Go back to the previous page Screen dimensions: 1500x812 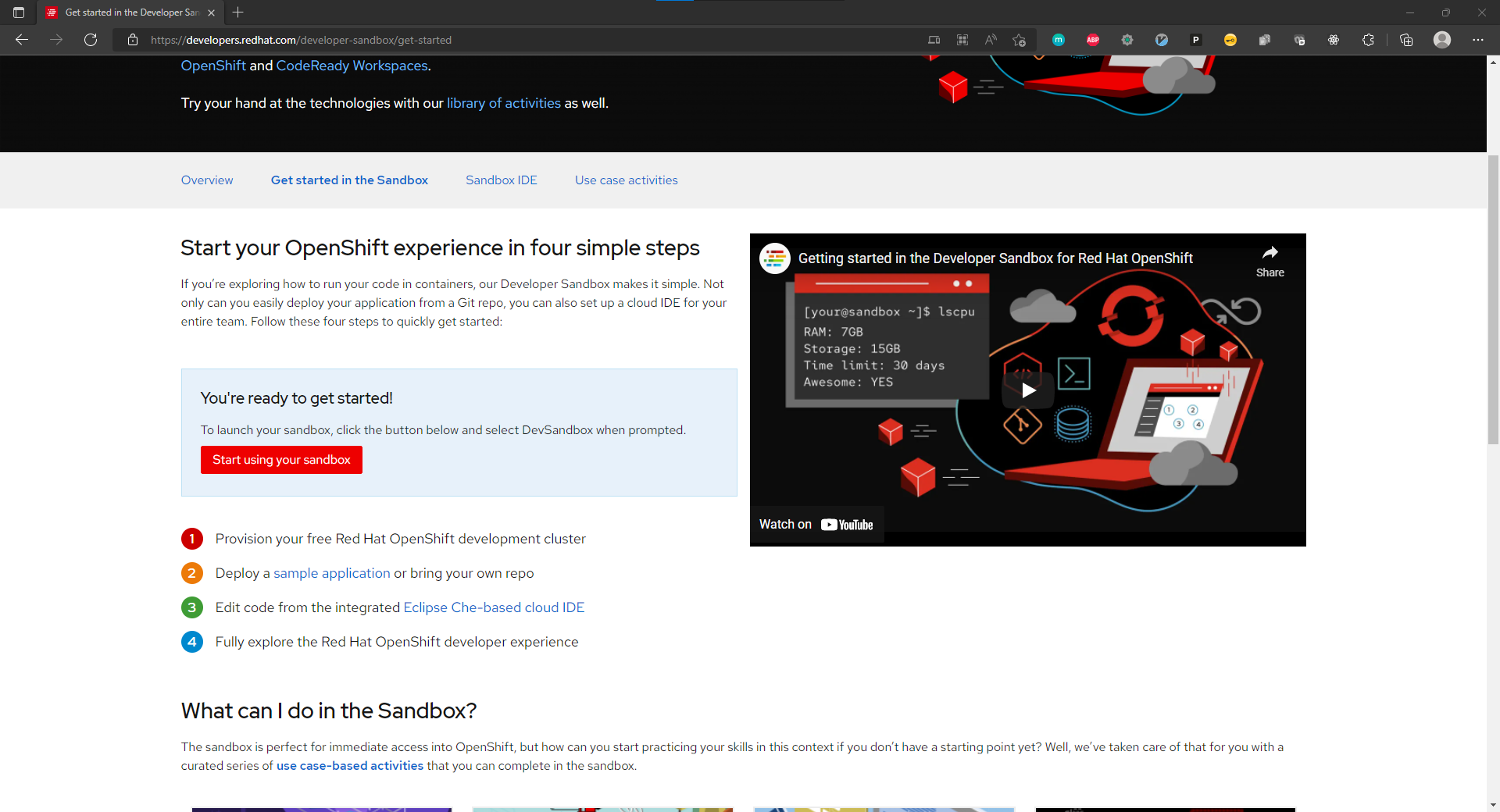22,40
